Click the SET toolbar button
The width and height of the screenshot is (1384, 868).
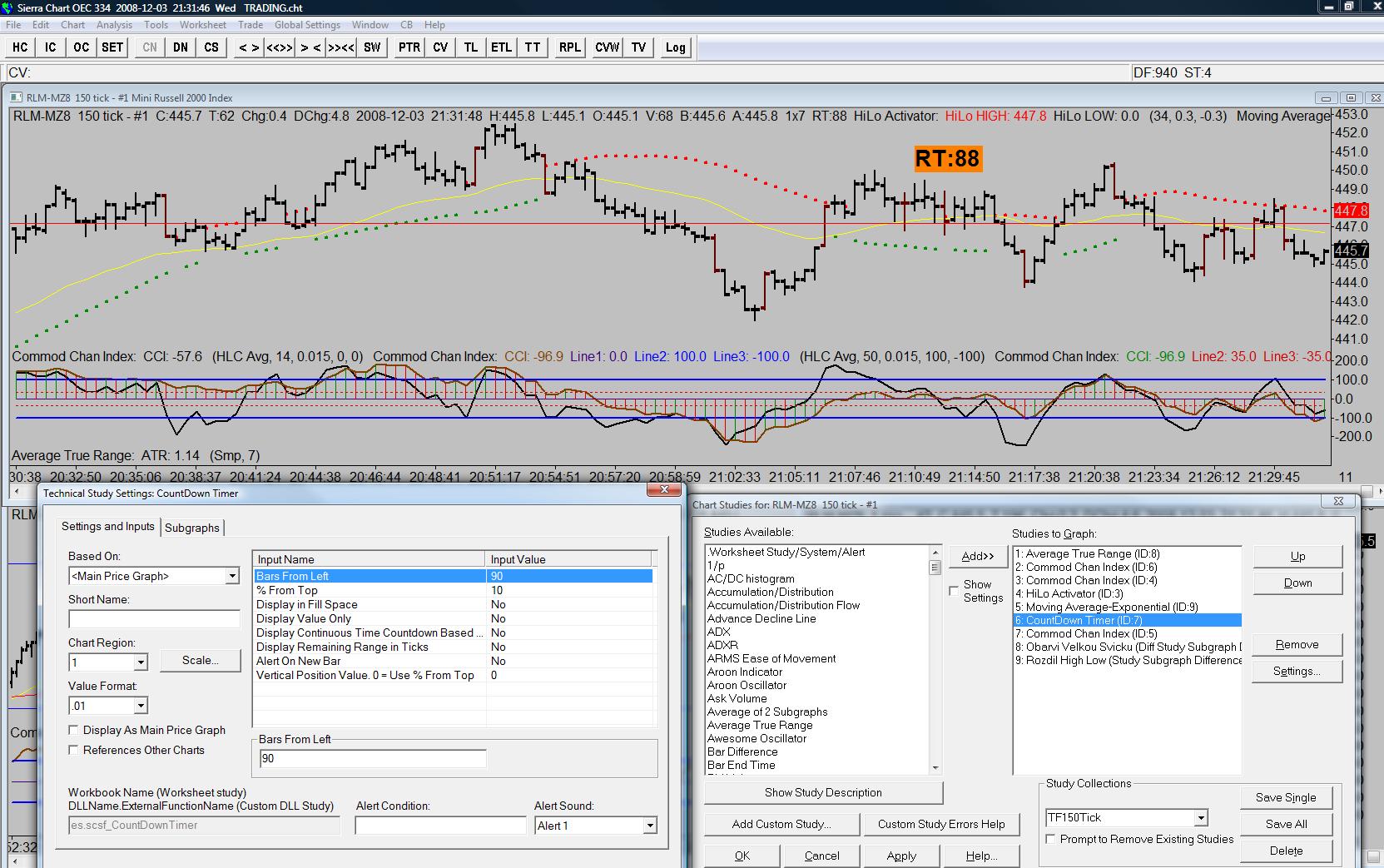(112, 47)
